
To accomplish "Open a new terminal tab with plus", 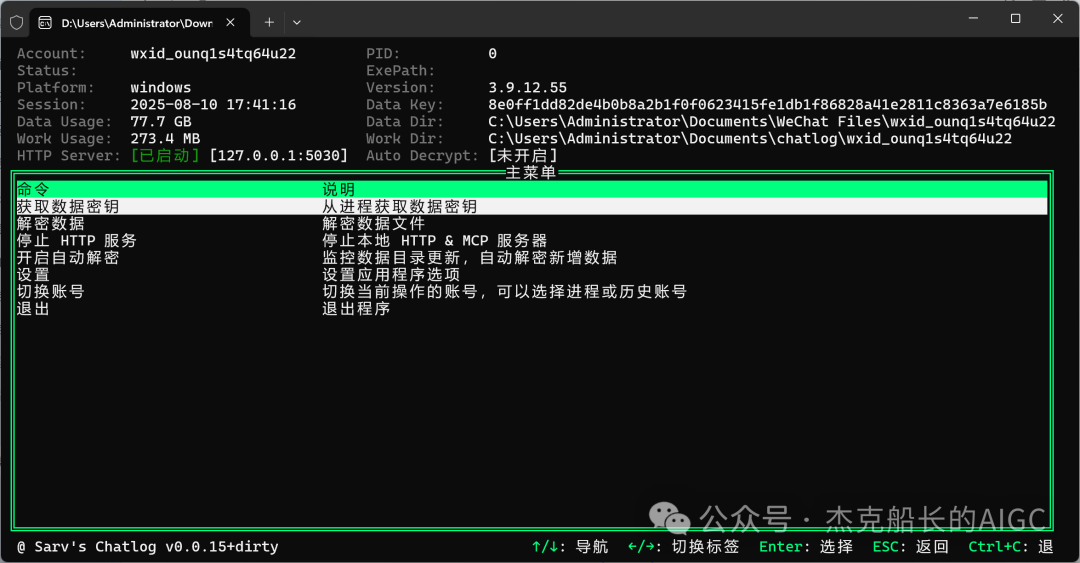I will tap(269, 23).
